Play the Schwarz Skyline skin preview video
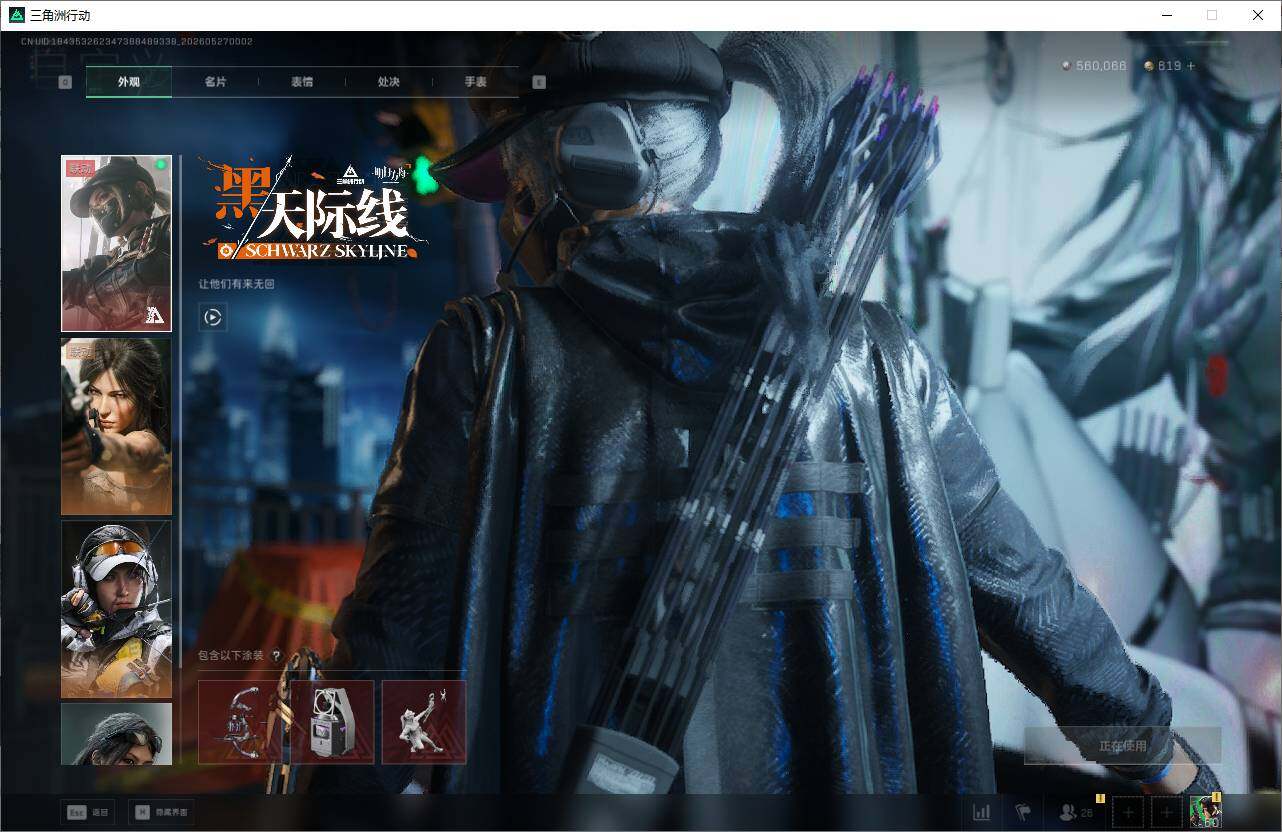Viewport: 1282px width, 832px height. (213, 317)
